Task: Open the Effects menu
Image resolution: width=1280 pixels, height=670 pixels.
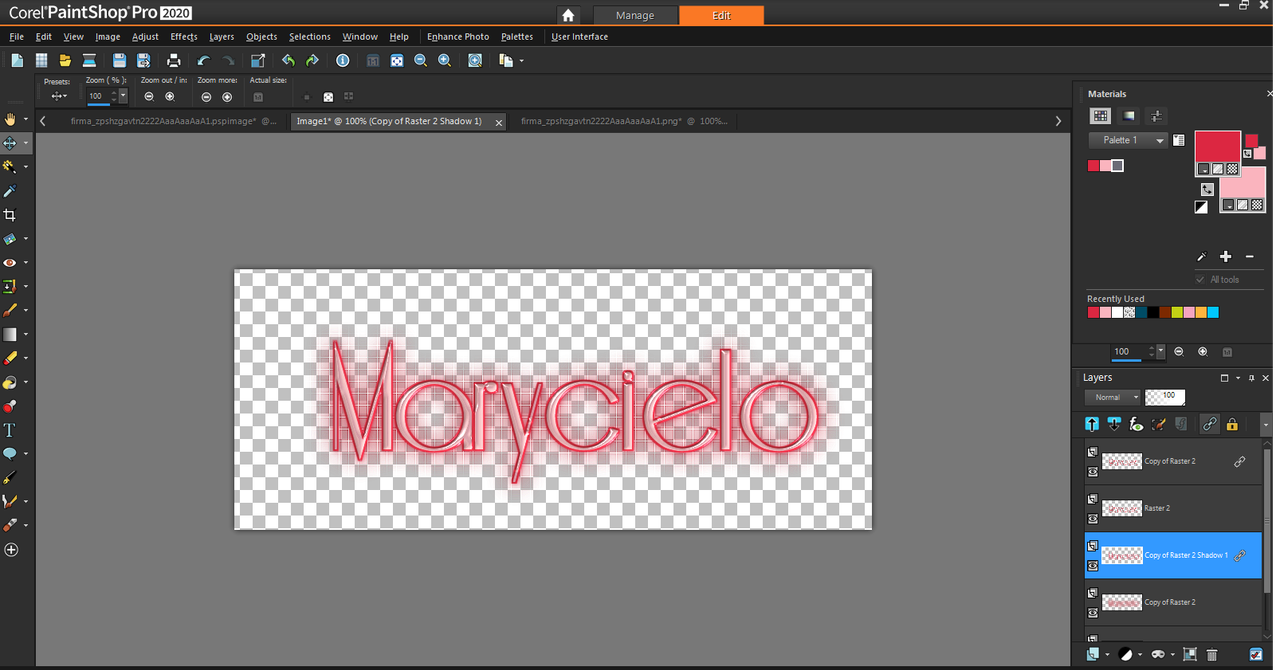Action: [x=184, y=37]
